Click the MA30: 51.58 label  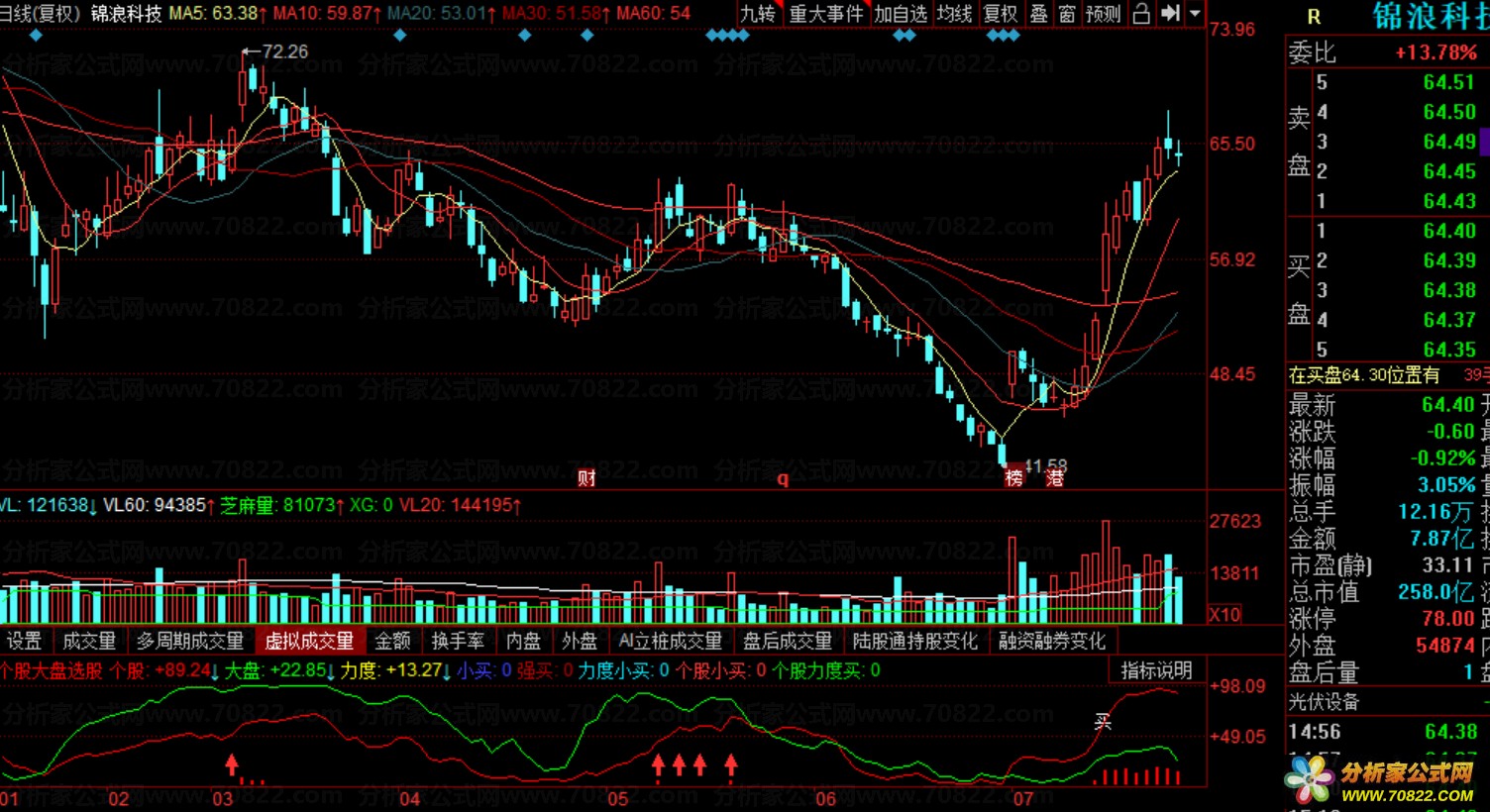556,14
